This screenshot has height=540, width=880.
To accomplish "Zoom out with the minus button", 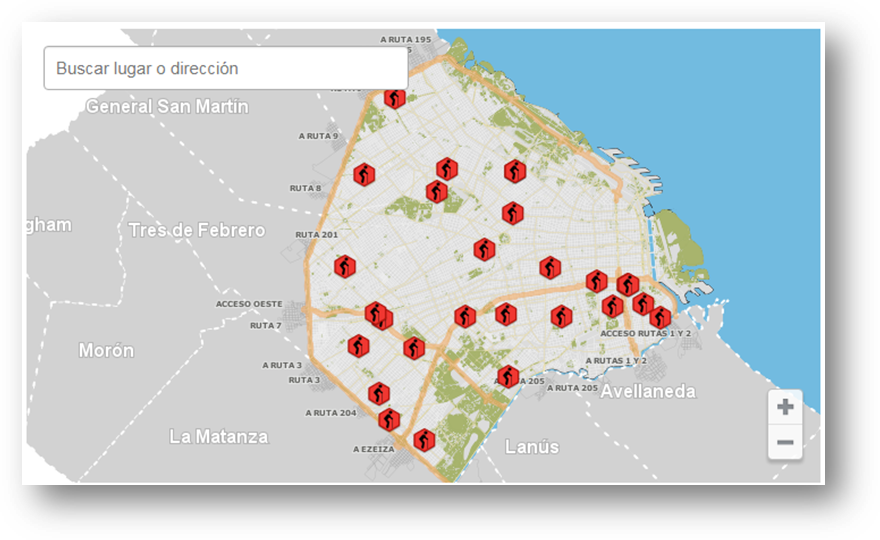I will point(785,442).
